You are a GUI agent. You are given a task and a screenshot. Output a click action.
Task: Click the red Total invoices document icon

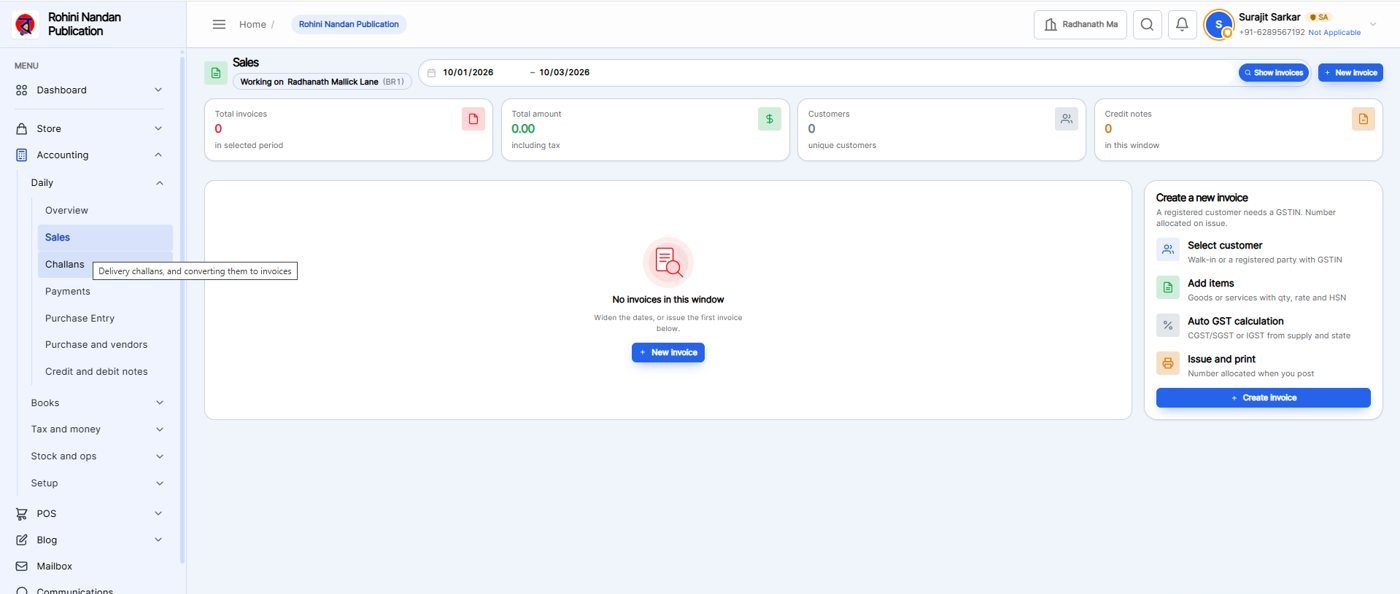click(x=473, y=119)
